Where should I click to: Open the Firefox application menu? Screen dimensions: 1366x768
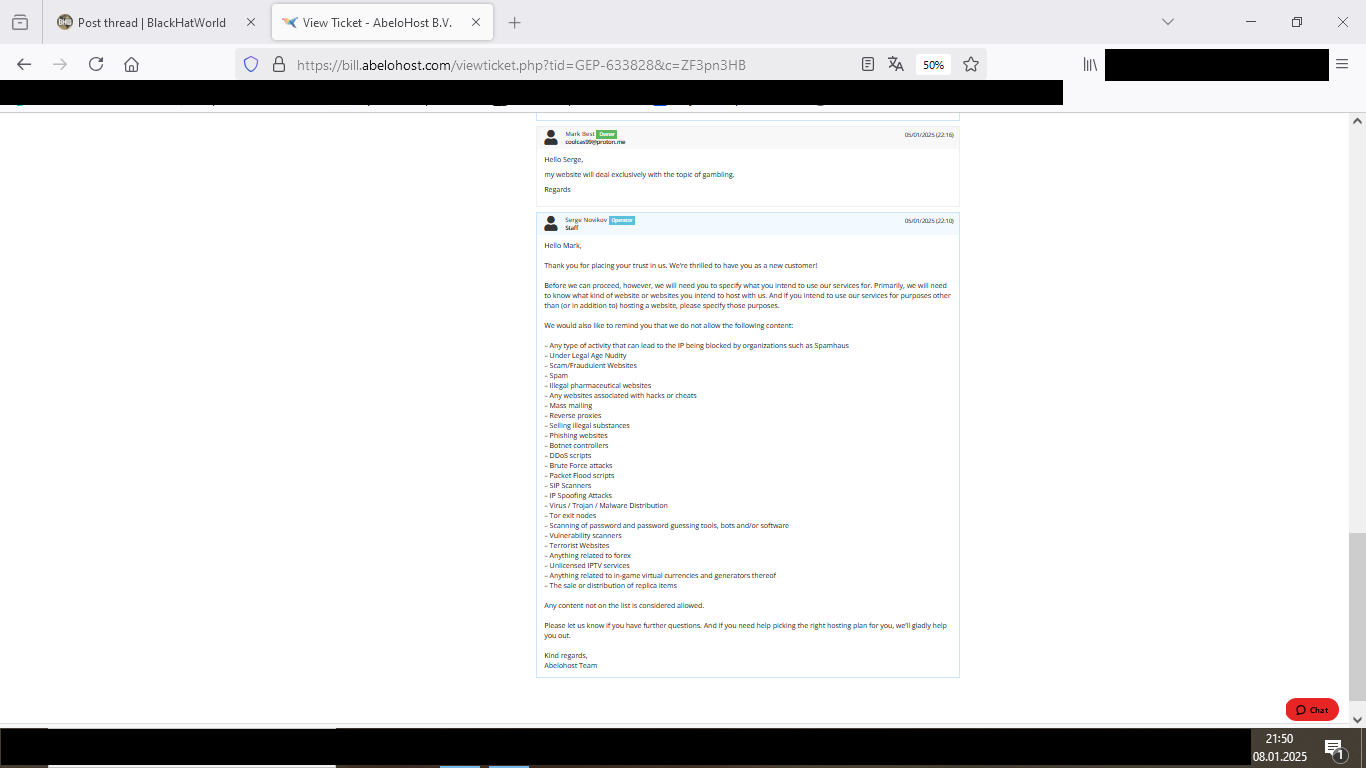(x=1342, y=64)
